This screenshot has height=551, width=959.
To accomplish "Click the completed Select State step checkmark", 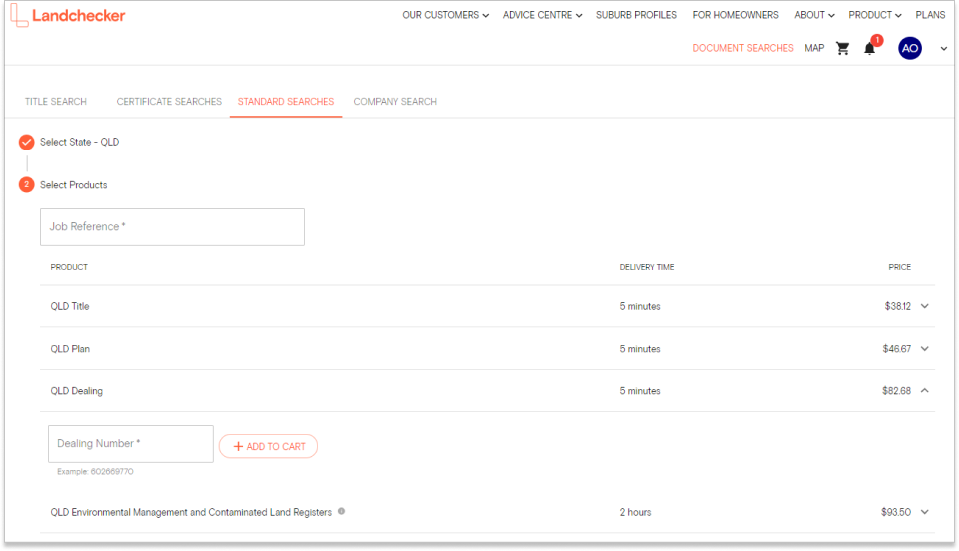I will pyautogui.click(x=26, y=142).
